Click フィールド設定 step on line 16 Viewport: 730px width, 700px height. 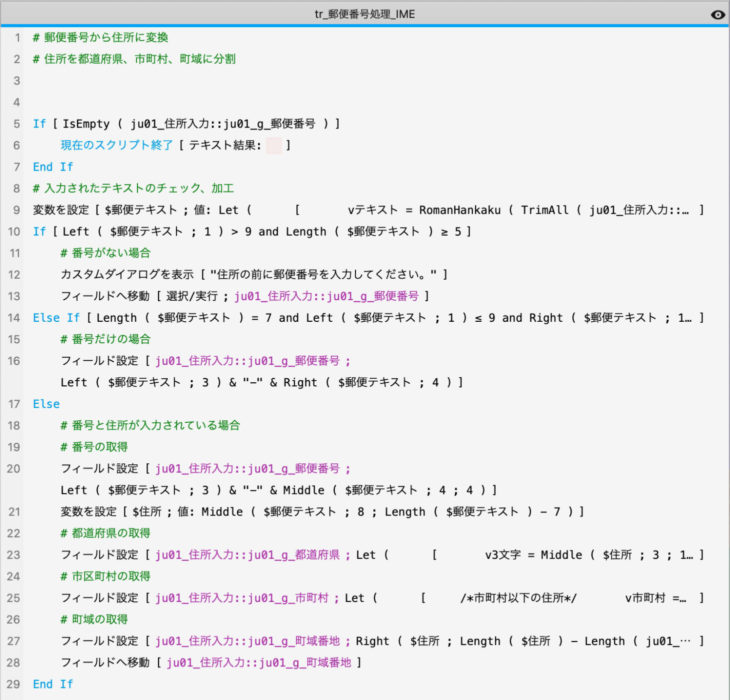pos(100,361)
